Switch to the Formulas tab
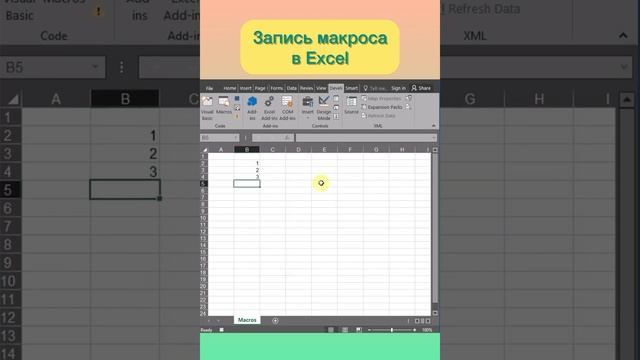Screen dimensions: 640x360 tap(276, 88)
